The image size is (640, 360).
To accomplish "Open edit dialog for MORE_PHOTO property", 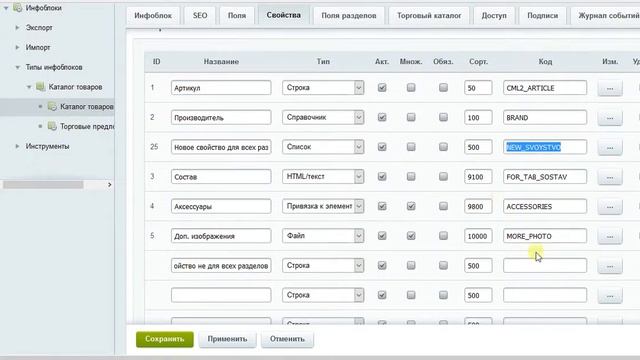I will coord(610,236).
